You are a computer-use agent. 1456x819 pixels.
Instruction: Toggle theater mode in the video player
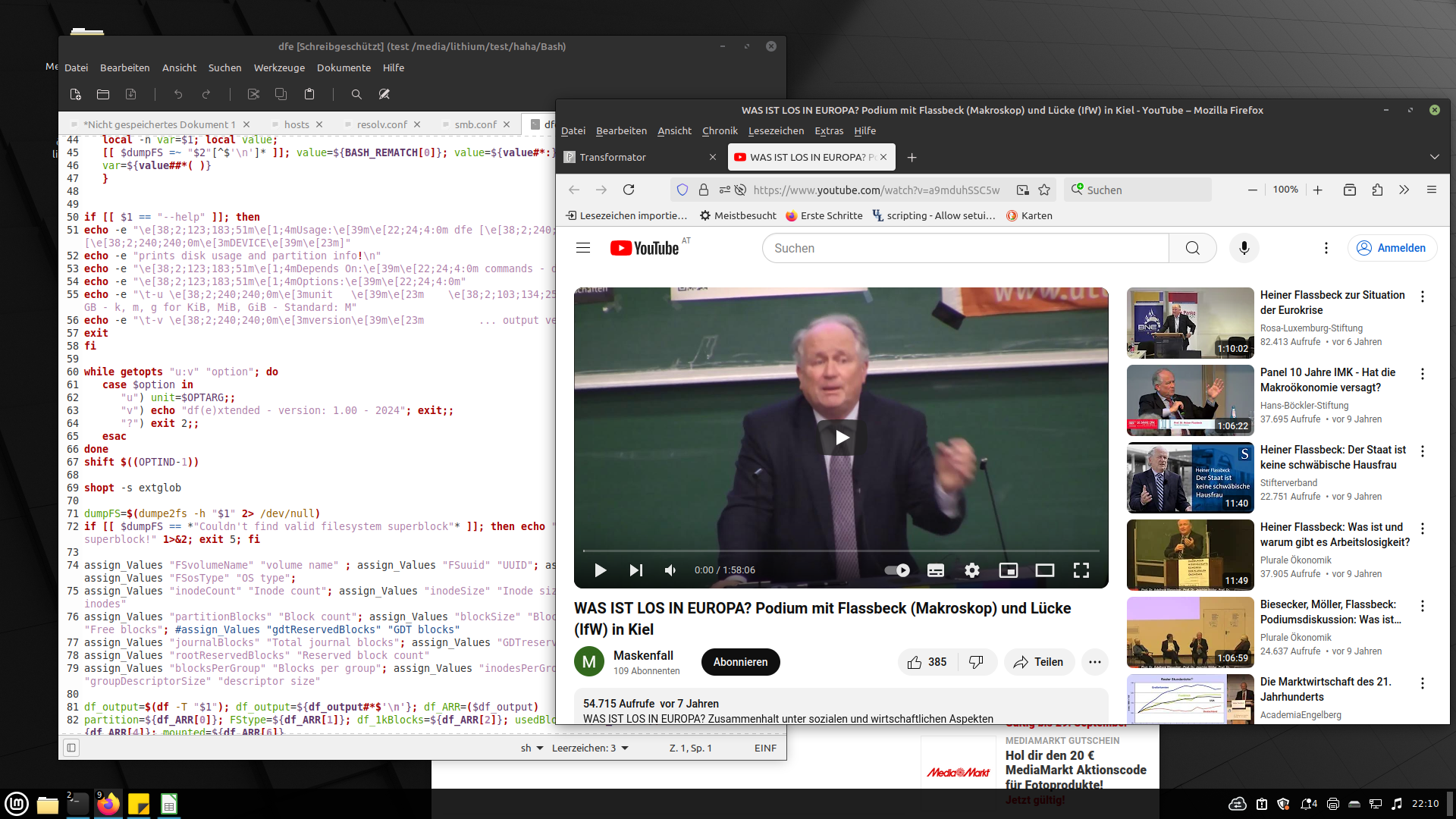(x=1045, y=570)
